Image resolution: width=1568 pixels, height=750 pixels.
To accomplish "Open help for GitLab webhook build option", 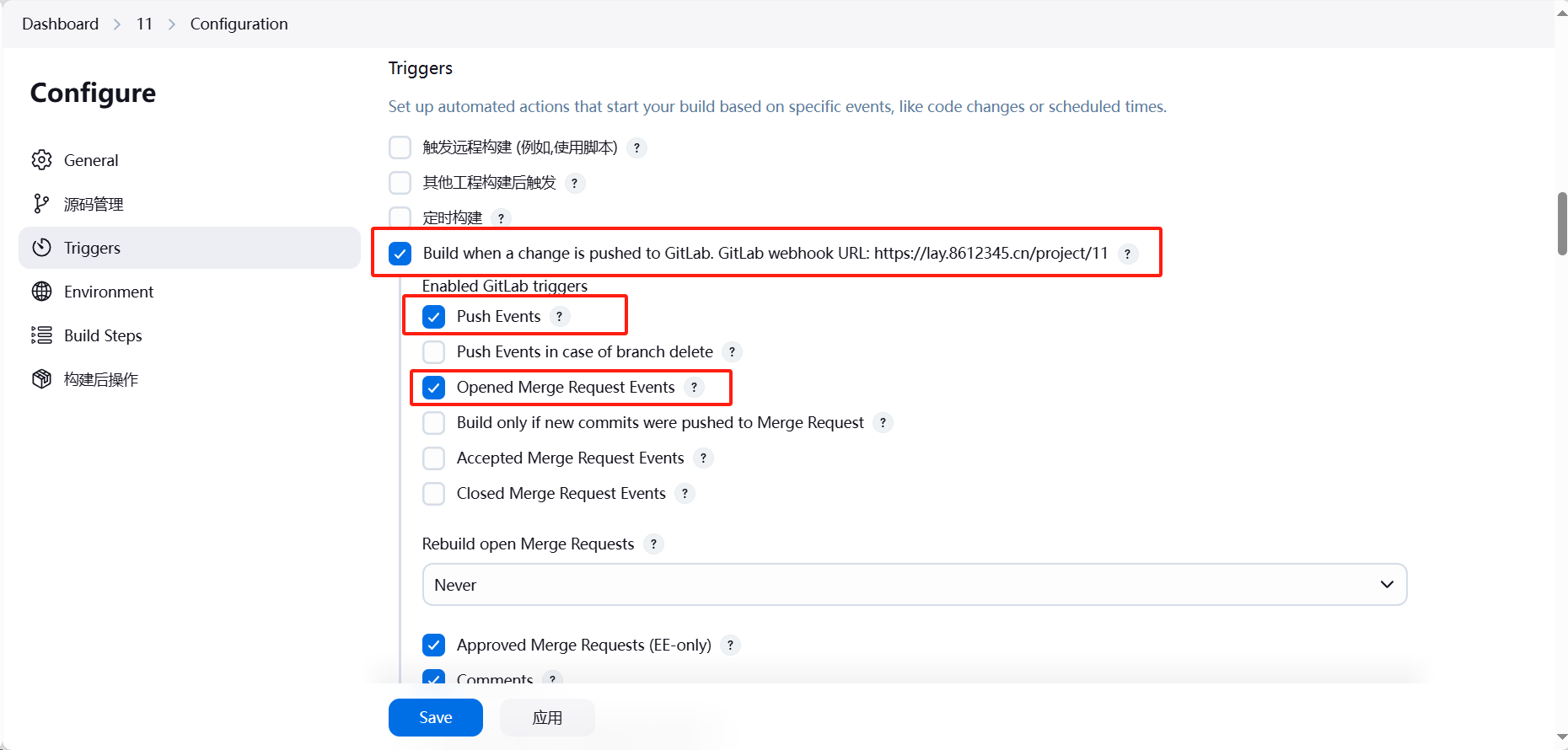I will [1127, 254].
